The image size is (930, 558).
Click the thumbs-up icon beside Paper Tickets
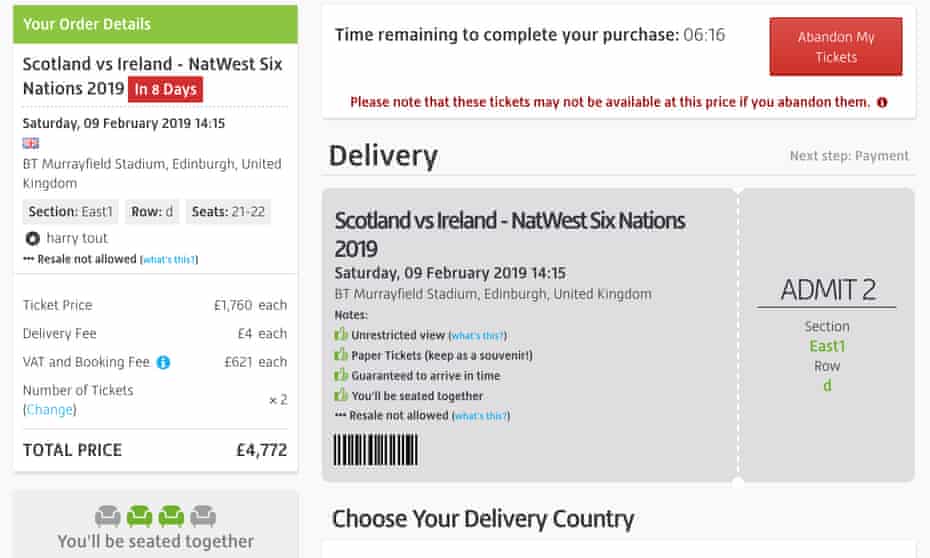tap(341, 355)
